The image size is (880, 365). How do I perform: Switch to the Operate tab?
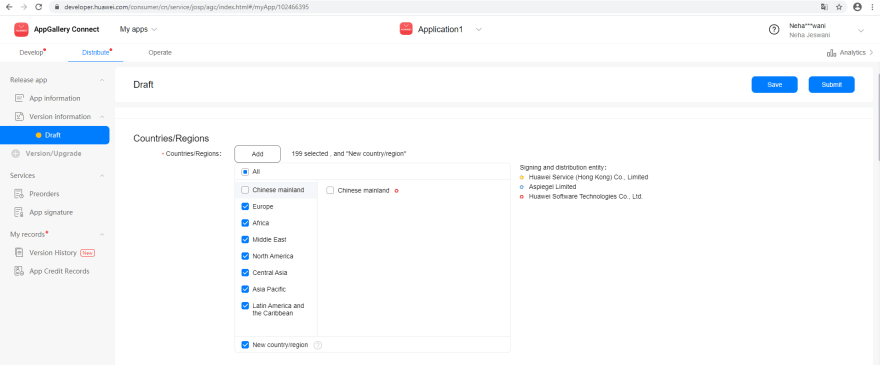[x=160, y=53]
